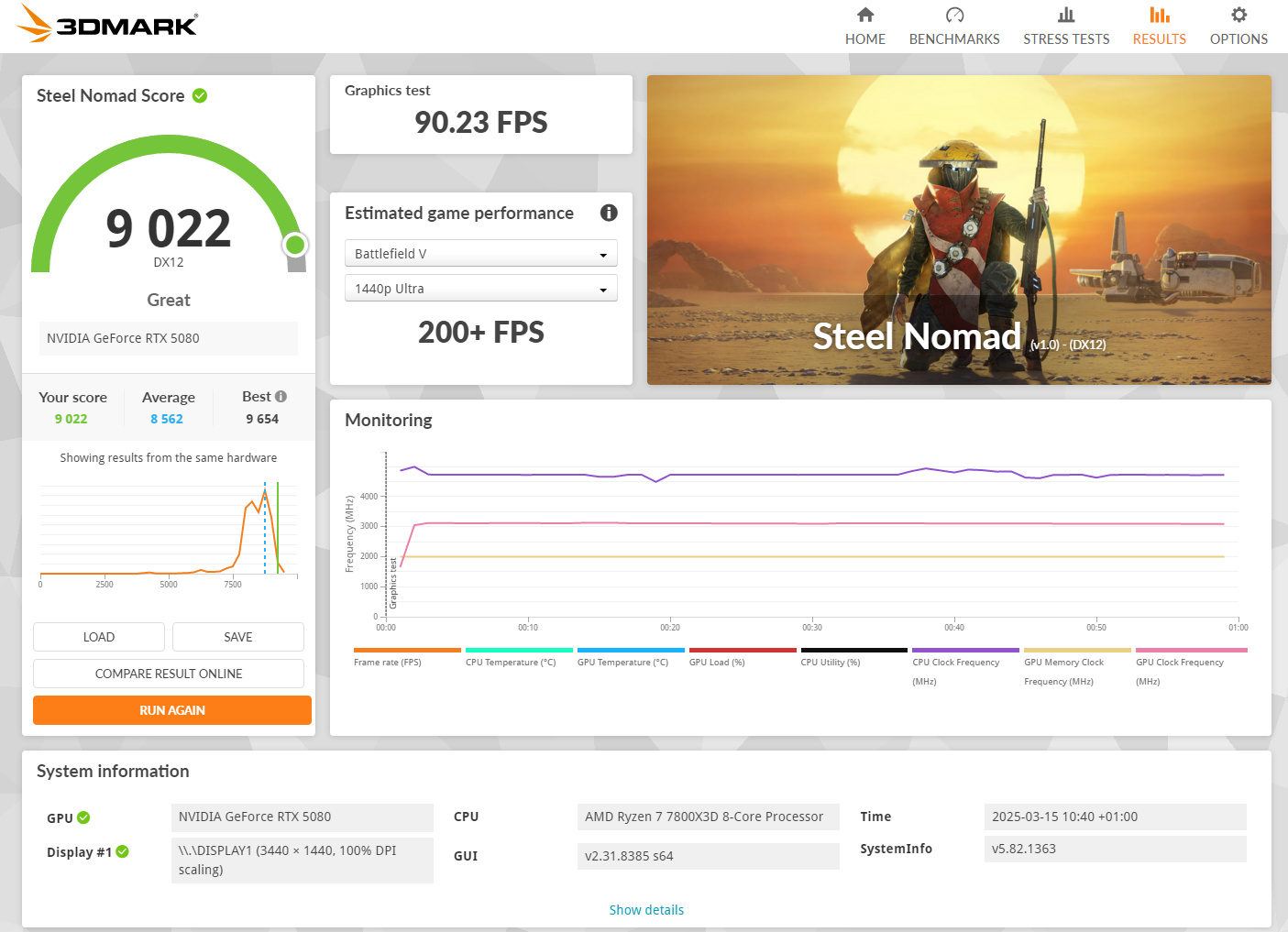
Task: Click your score value 9 022
Action: tap(71, 419)
